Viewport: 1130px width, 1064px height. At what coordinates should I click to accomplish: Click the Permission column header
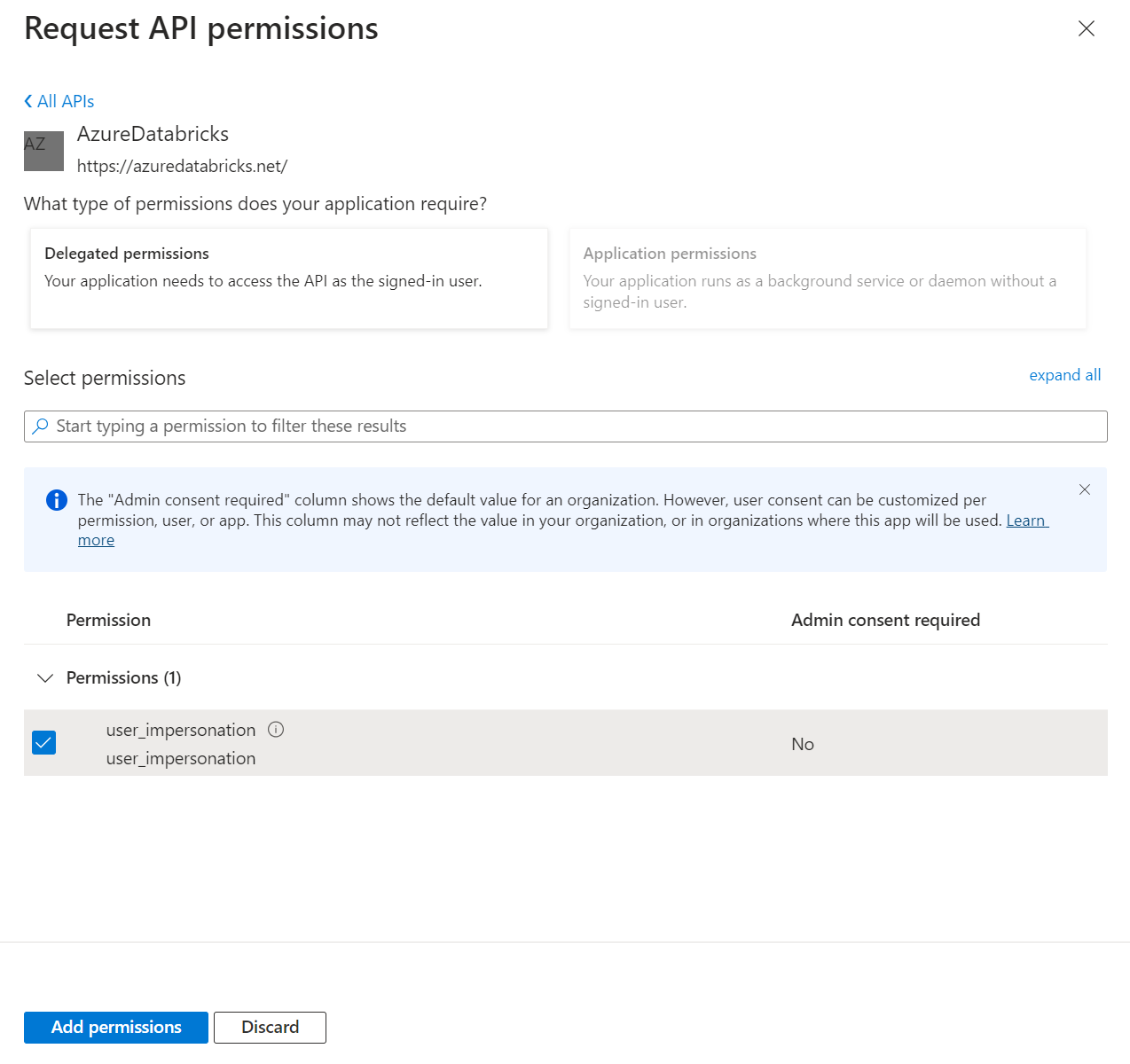pos(108,620)
